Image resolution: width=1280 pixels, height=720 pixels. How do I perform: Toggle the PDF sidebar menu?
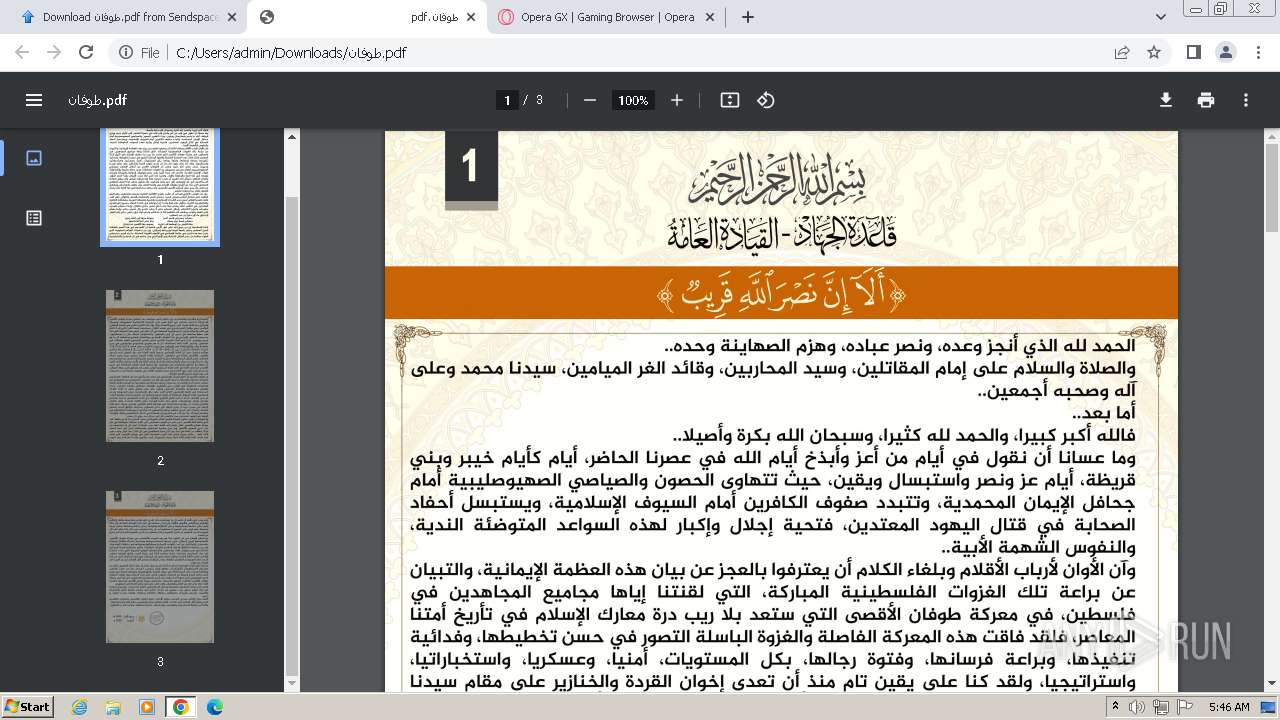click(x=34, y=100)
